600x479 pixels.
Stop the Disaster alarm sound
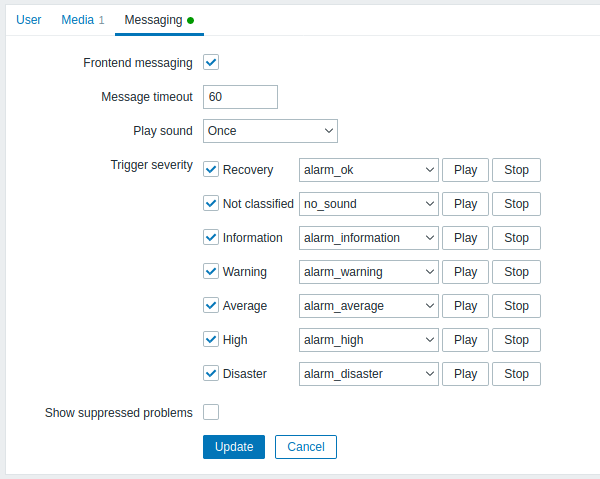[516, 374]
